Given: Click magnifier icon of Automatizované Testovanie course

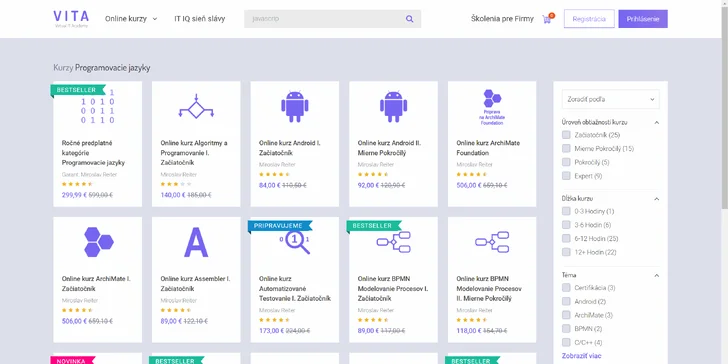Looking at the screenshot, I should [295, 242].
